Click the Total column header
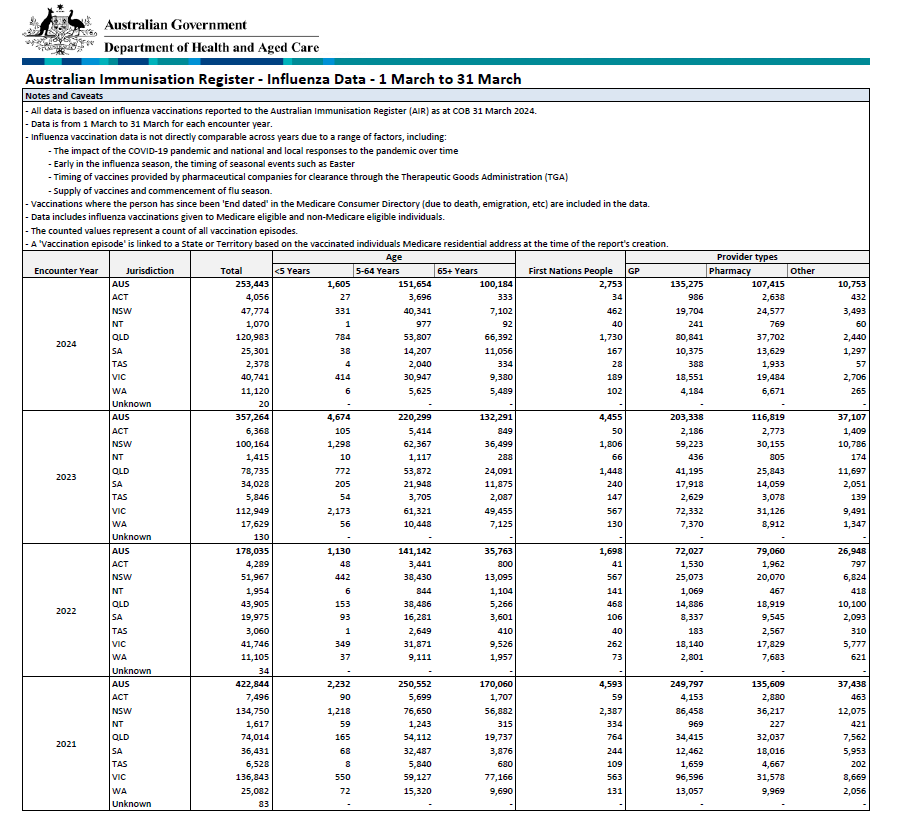Viewport: 900px width, 822px height. [x=231, y=271]
